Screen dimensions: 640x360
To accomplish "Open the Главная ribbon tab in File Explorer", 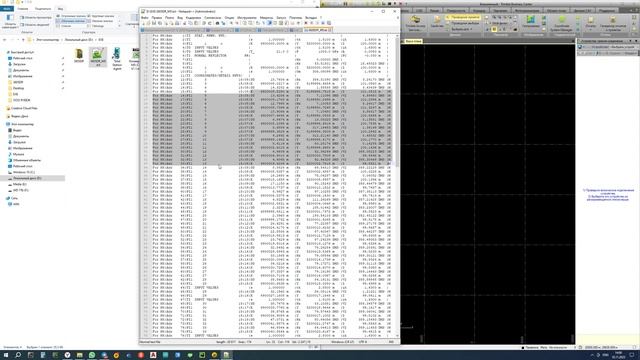I will point(23,9).
